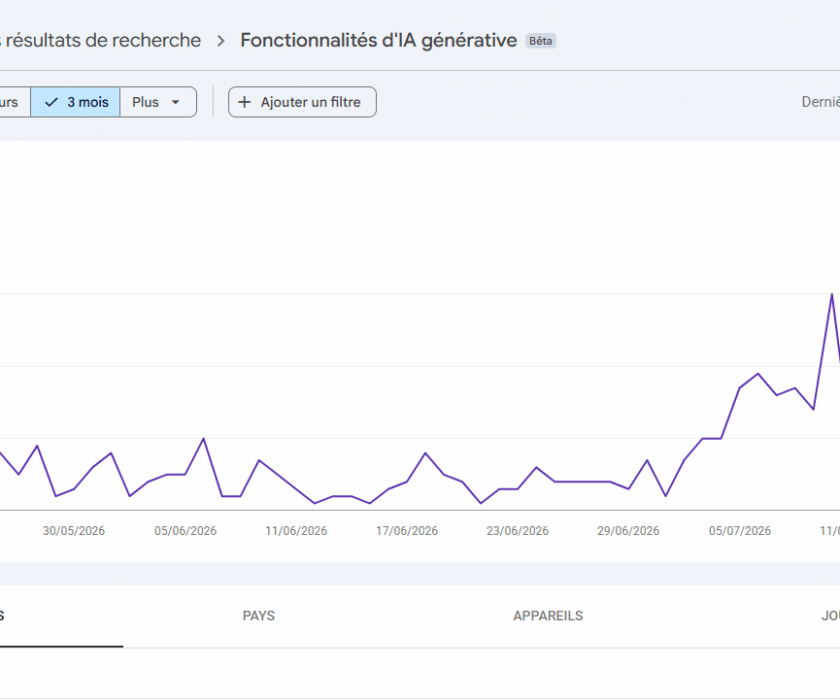Click the 05/06/2026 axis date label
Image resolution: width=840 pixels, height=700 pixels.
185,531
